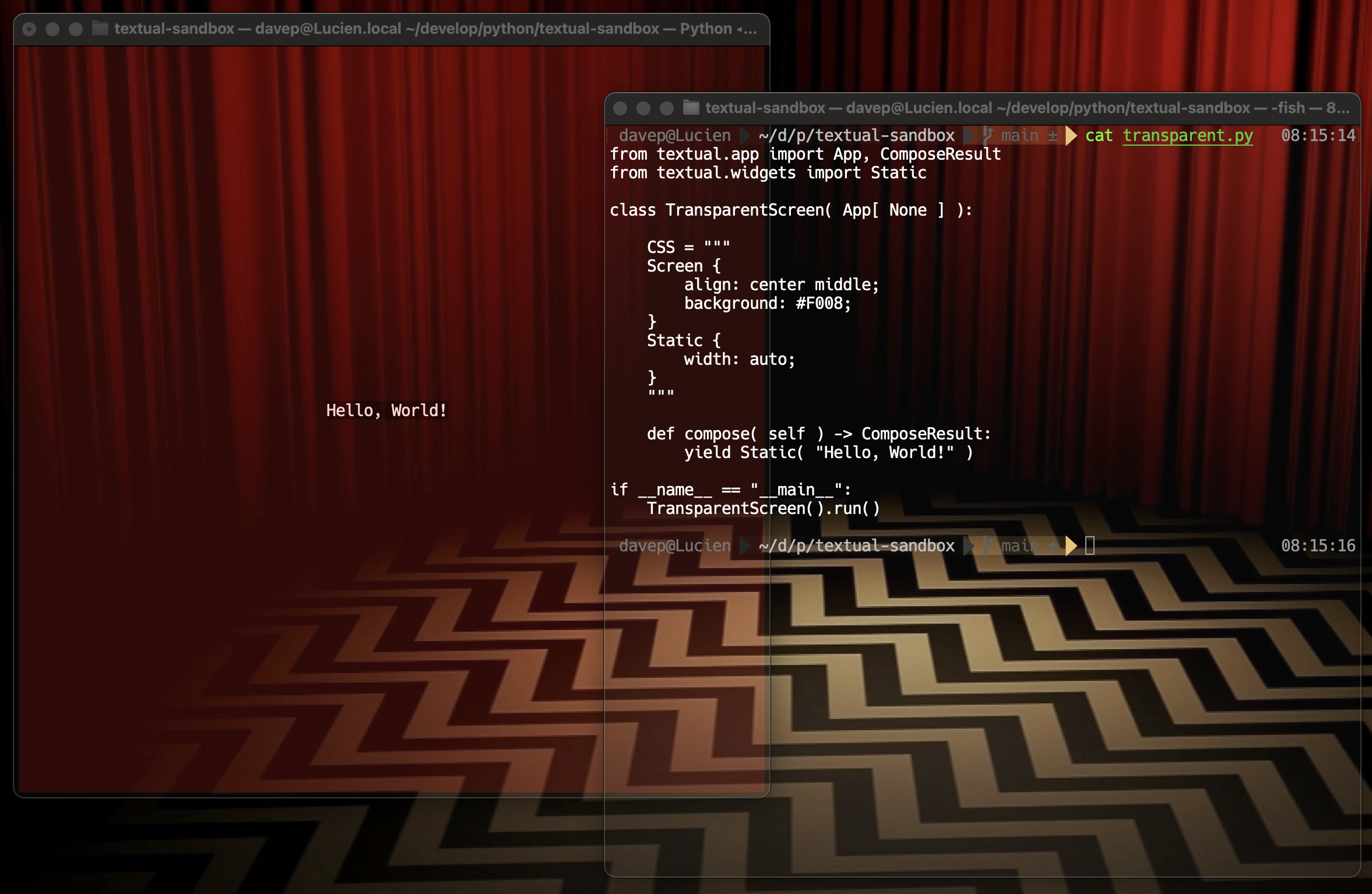This screenshot has width=1372, height=894.
Task: Click "main ±" in the top prompt
Action: pos(1029,136)
